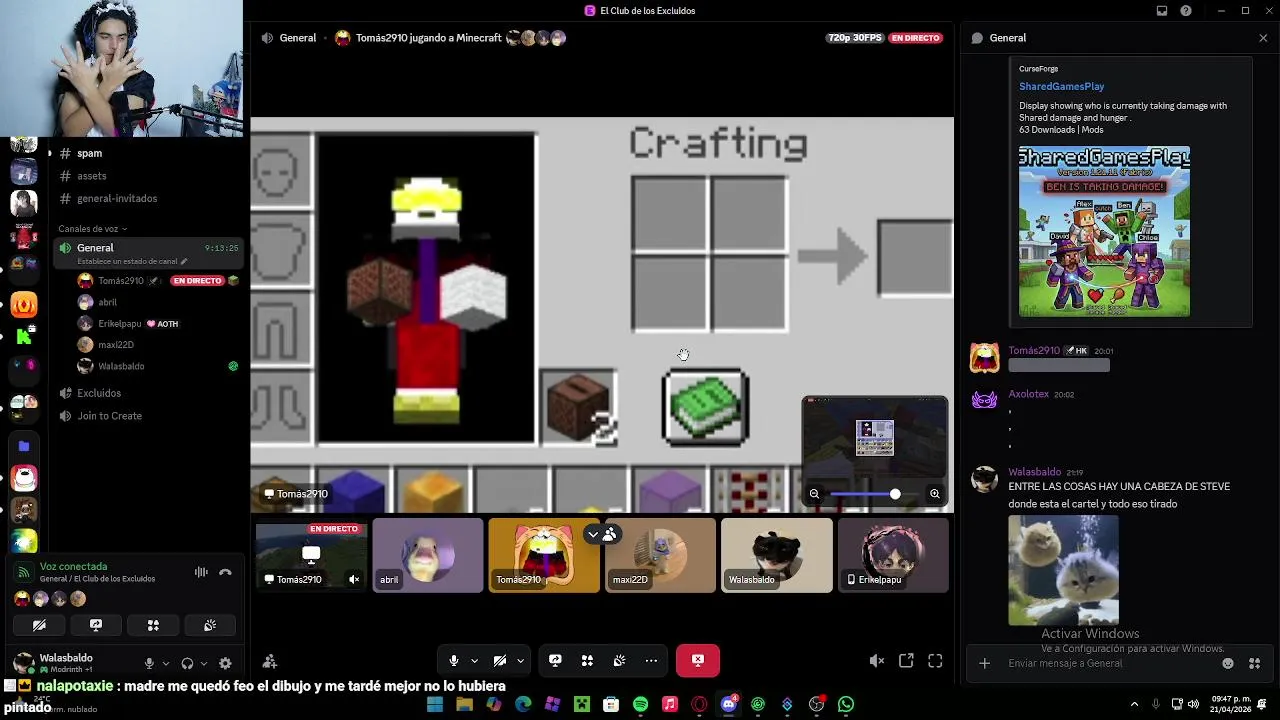1280x720 pixels.
Task: Select Tomás2910 live stream tile
Action: 311,555
